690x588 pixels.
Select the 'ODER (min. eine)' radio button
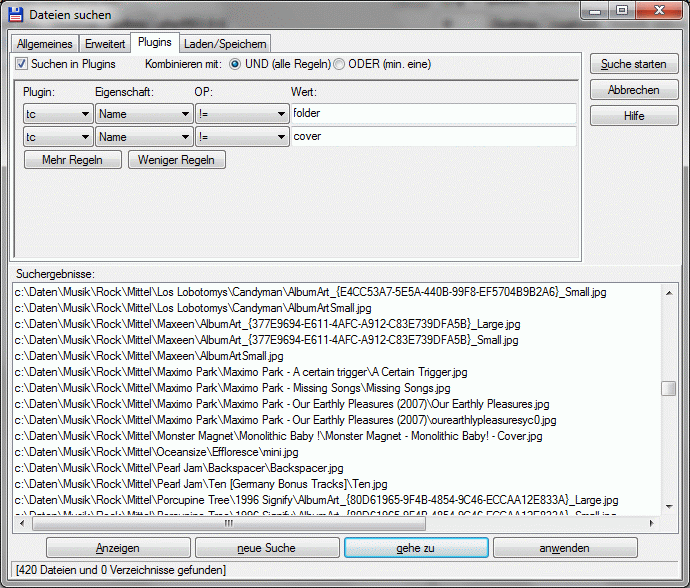coord(339,64)
